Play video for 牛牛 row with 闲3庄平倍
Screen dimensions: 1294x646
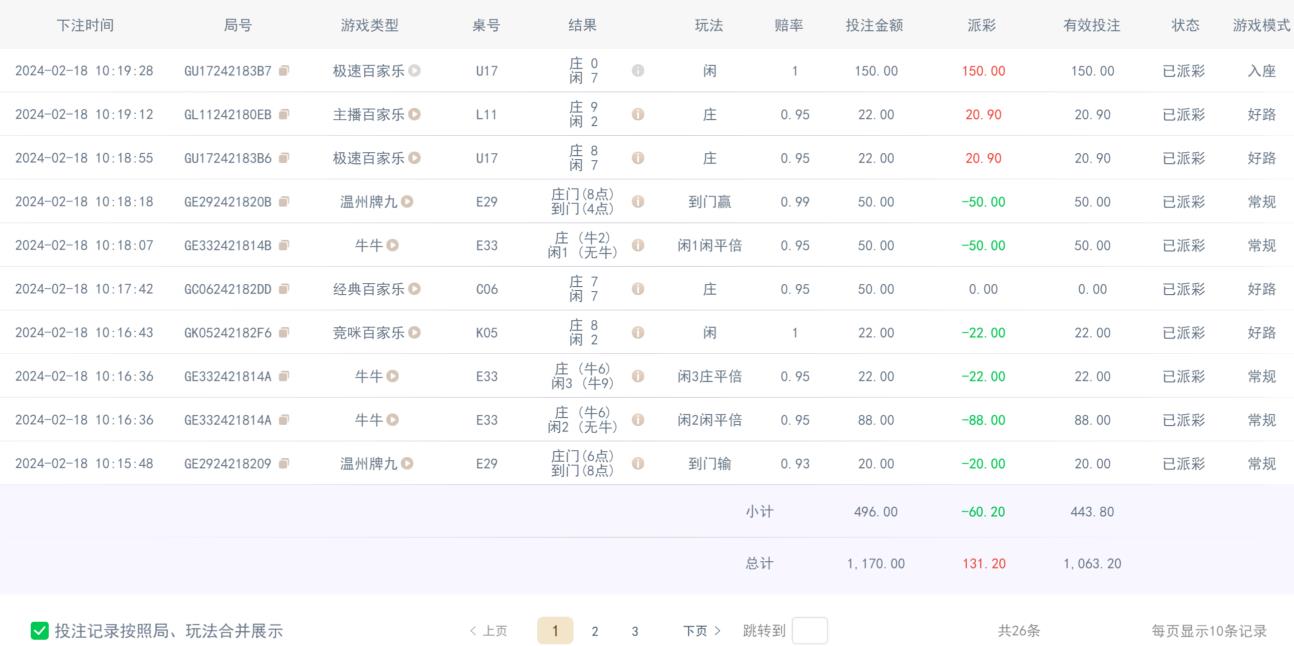click(x=393, y=377)
